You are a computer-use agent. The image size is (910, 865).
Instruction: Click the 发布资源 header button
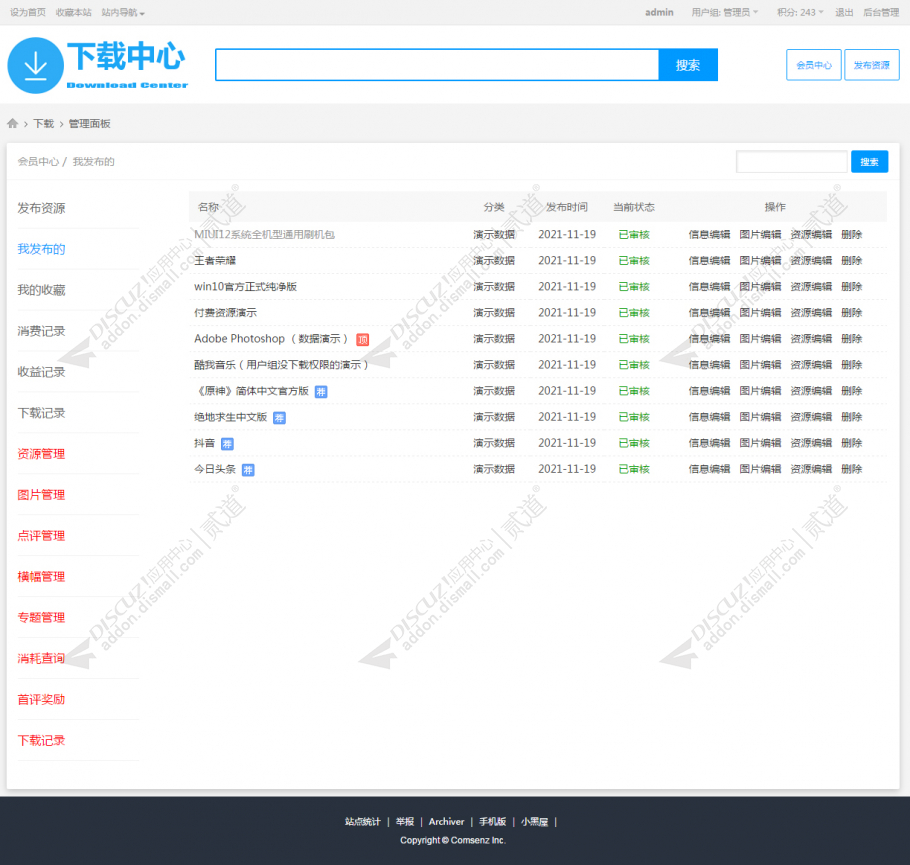point(872,65)
